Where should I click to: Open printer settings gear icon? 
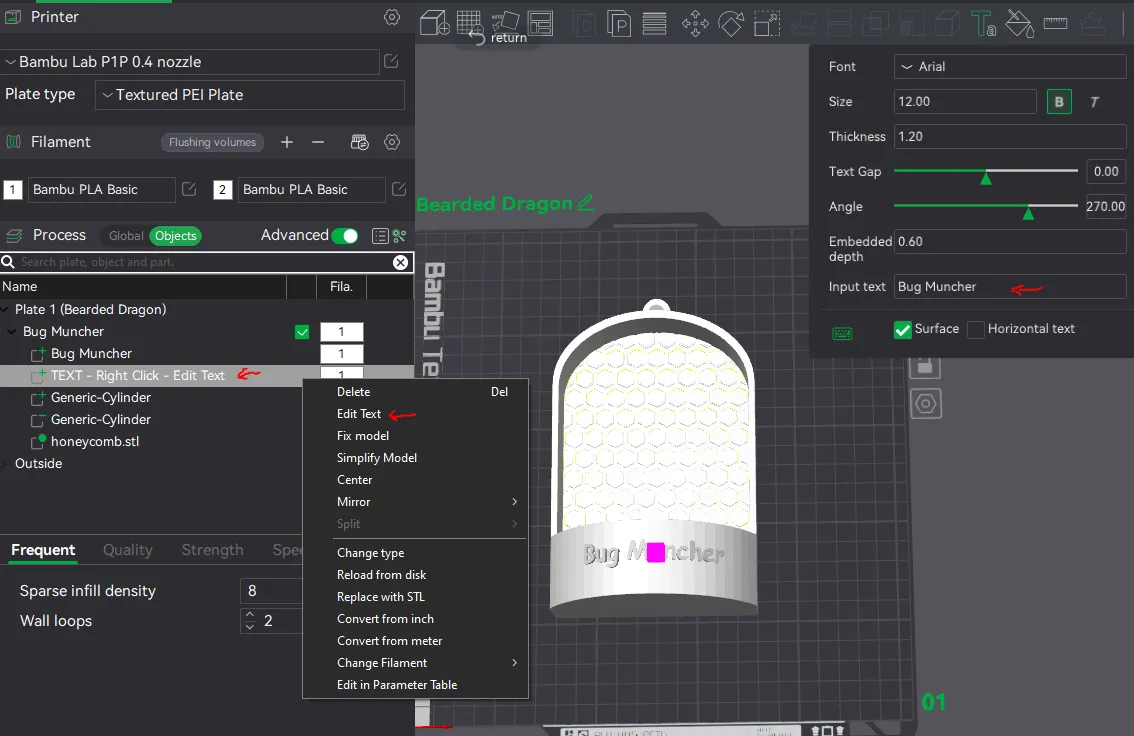[392, 18]
